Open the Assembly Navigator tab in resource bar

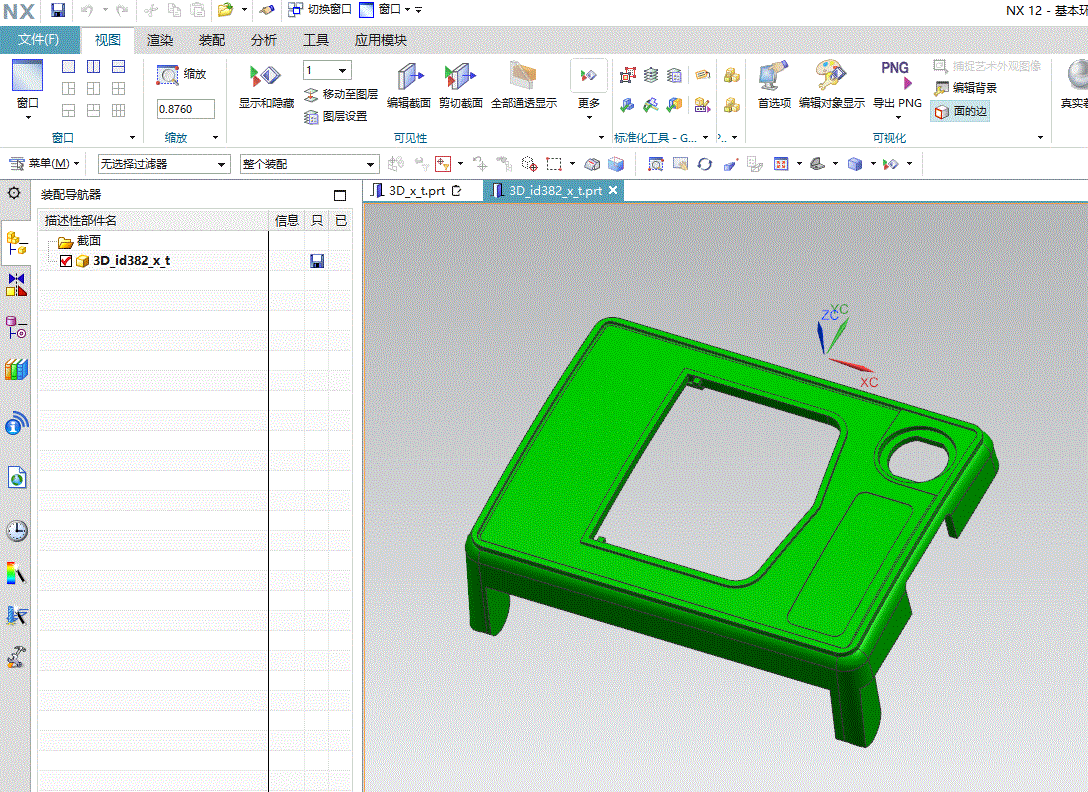point(16,244)
